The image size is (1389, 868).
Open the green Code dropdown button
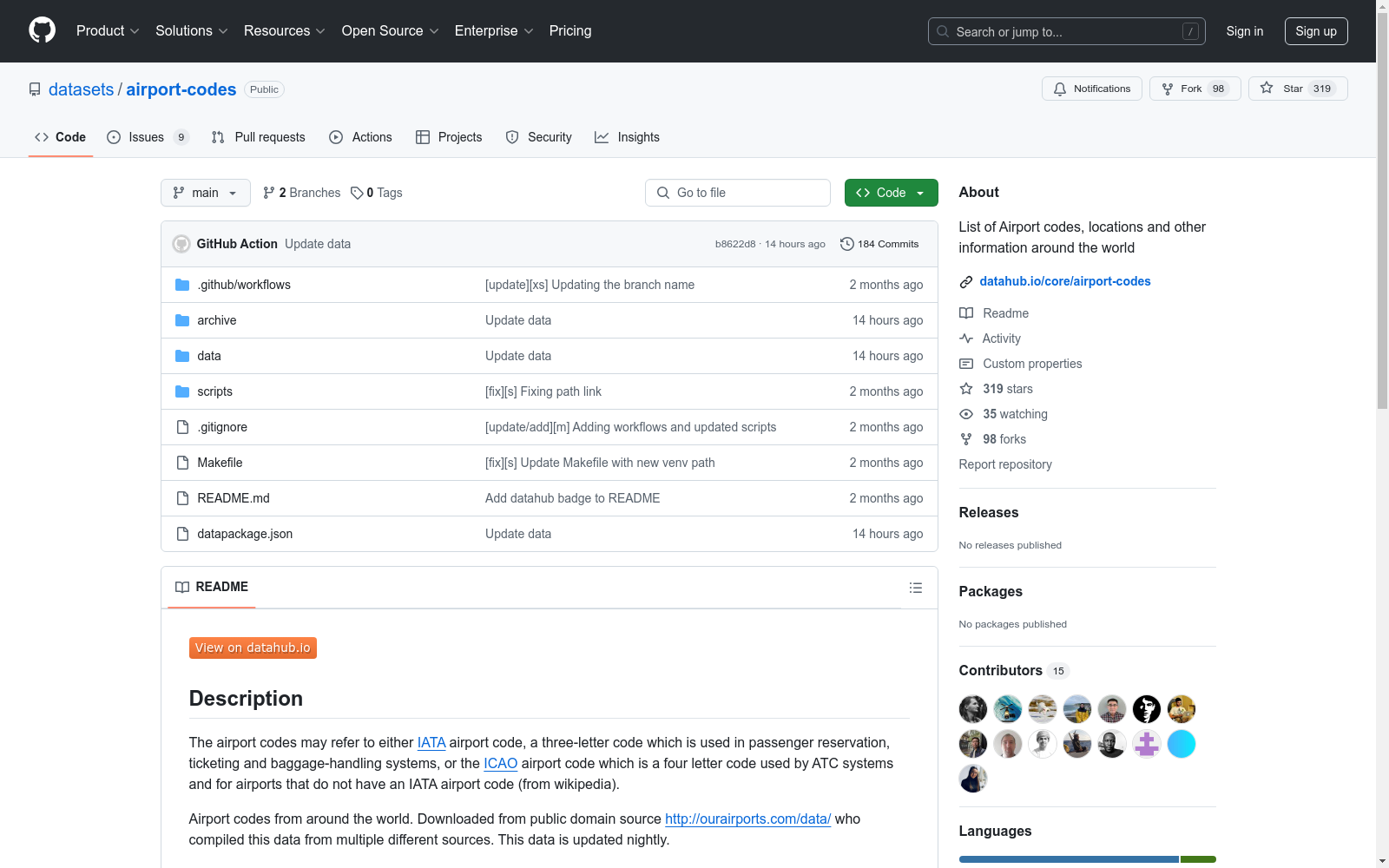tap(892, 193)
